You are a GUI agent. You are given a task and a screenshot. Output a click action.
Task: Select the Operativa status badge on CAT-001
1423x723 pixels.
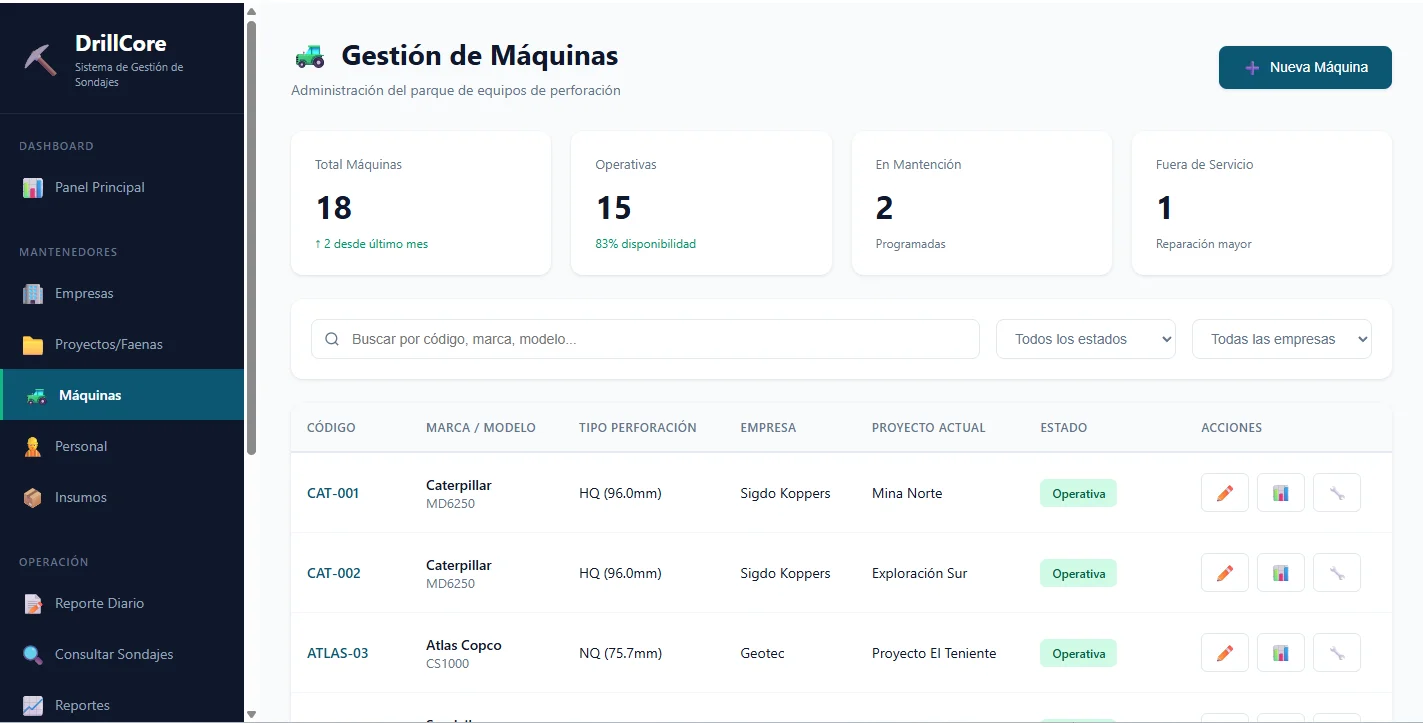pyautogui.click(x=1078, y=492)
